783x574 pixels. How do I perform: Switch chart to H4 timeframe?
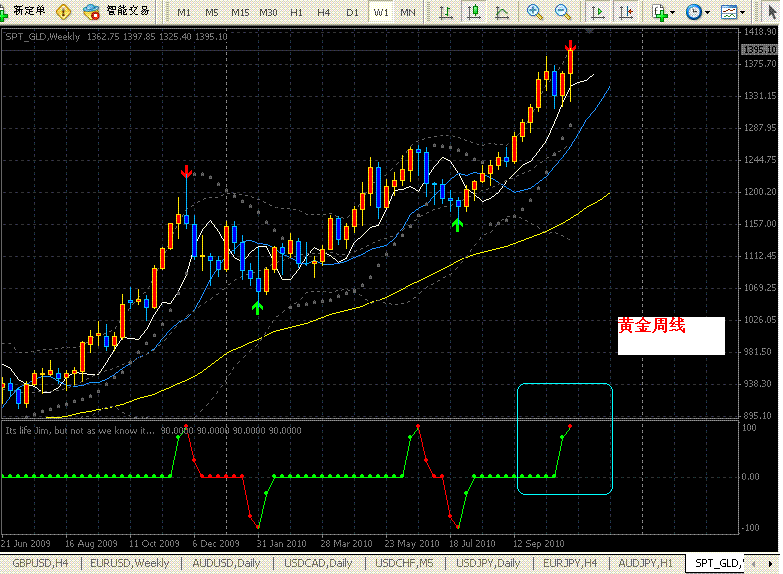324,12
